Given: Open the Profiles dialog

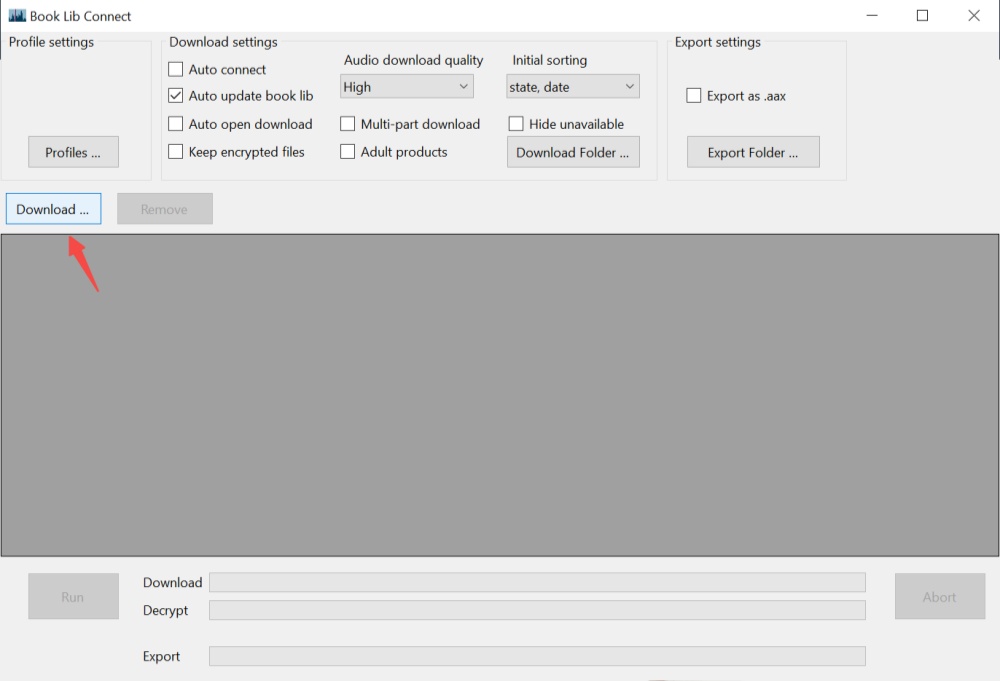Looking at the screenshot, I should point(73,152).
